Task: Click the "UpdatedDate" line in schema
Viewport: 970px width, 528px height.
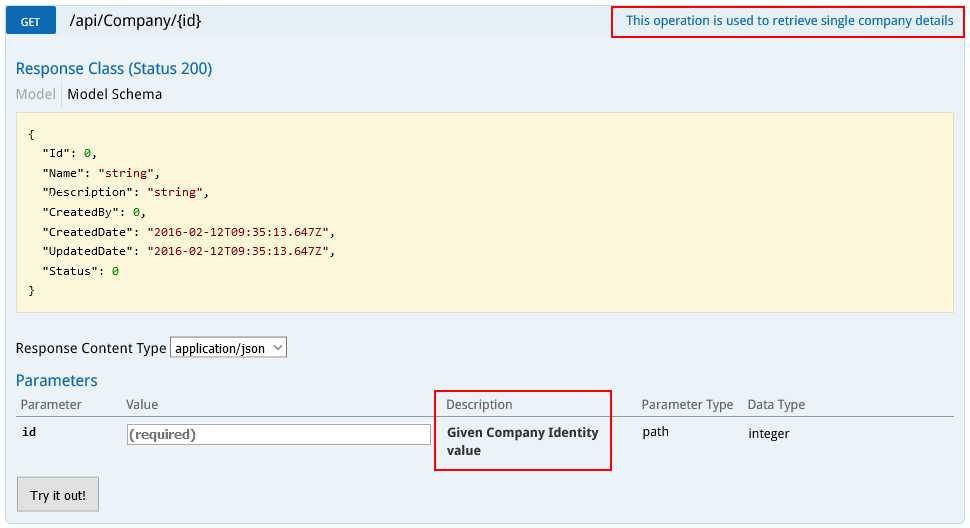Action: tap(189, 251)
